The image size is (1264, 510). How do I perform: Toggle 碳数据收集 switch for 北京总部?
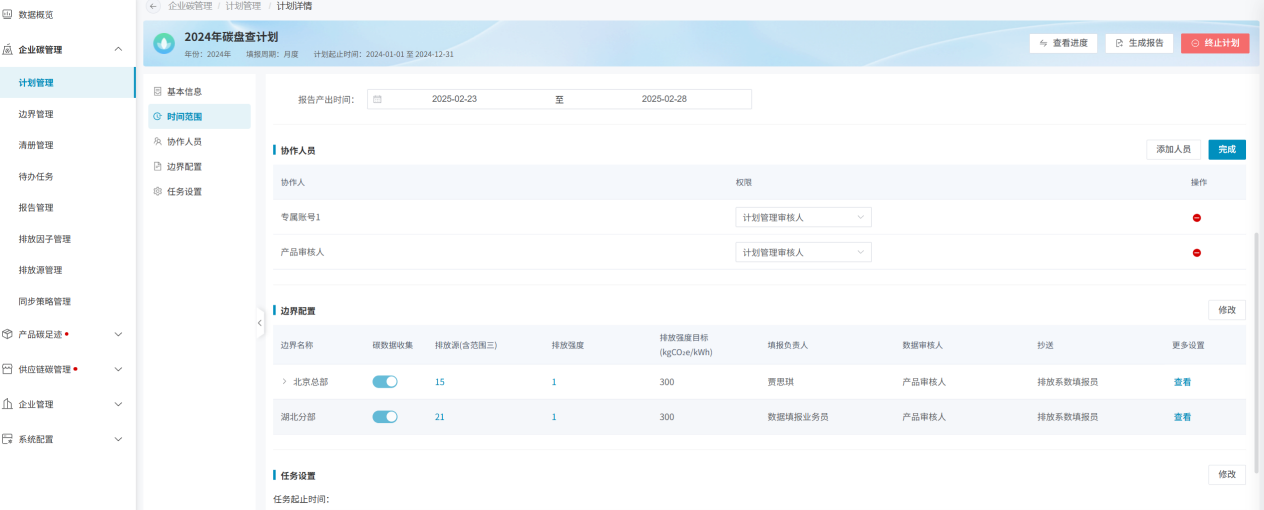pyautogui.click(x=385, y=382)
